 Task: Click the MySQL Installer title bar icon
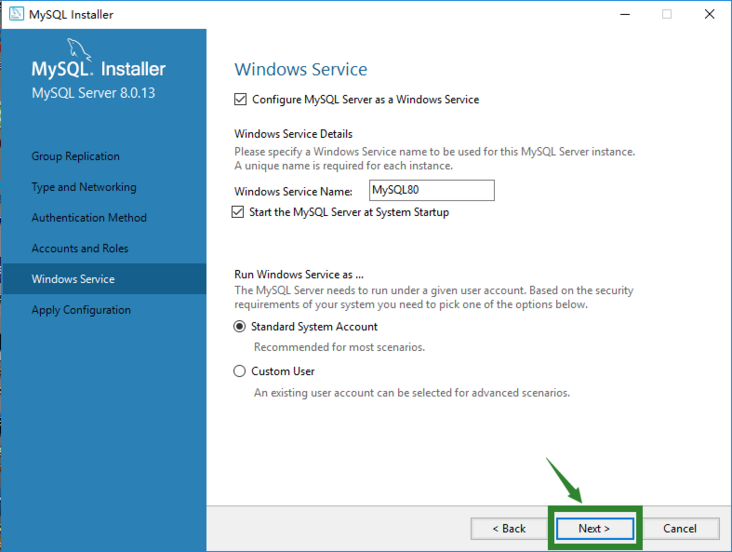[16, 14]
